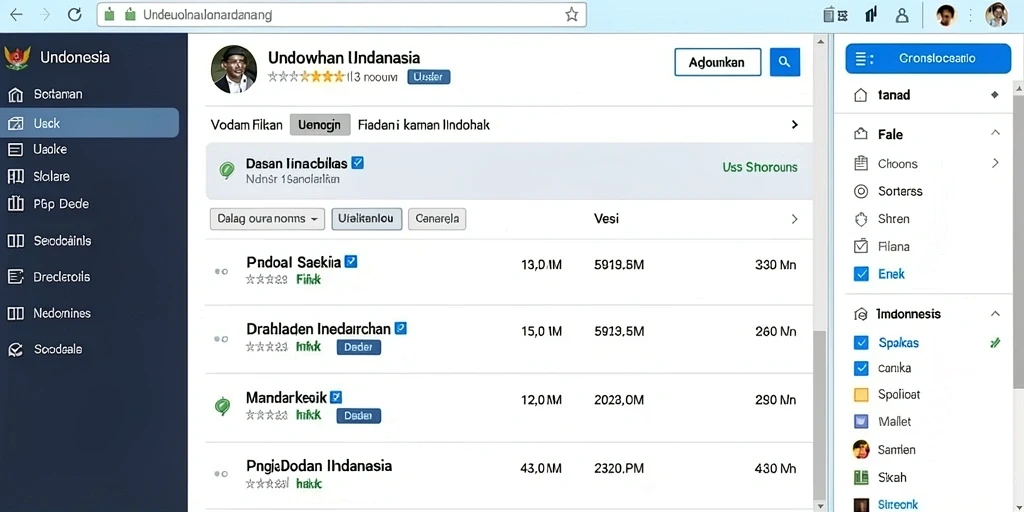The image size is (1024, 512).
Task: Click the Agounkan button
Action: tap(717, 63)
